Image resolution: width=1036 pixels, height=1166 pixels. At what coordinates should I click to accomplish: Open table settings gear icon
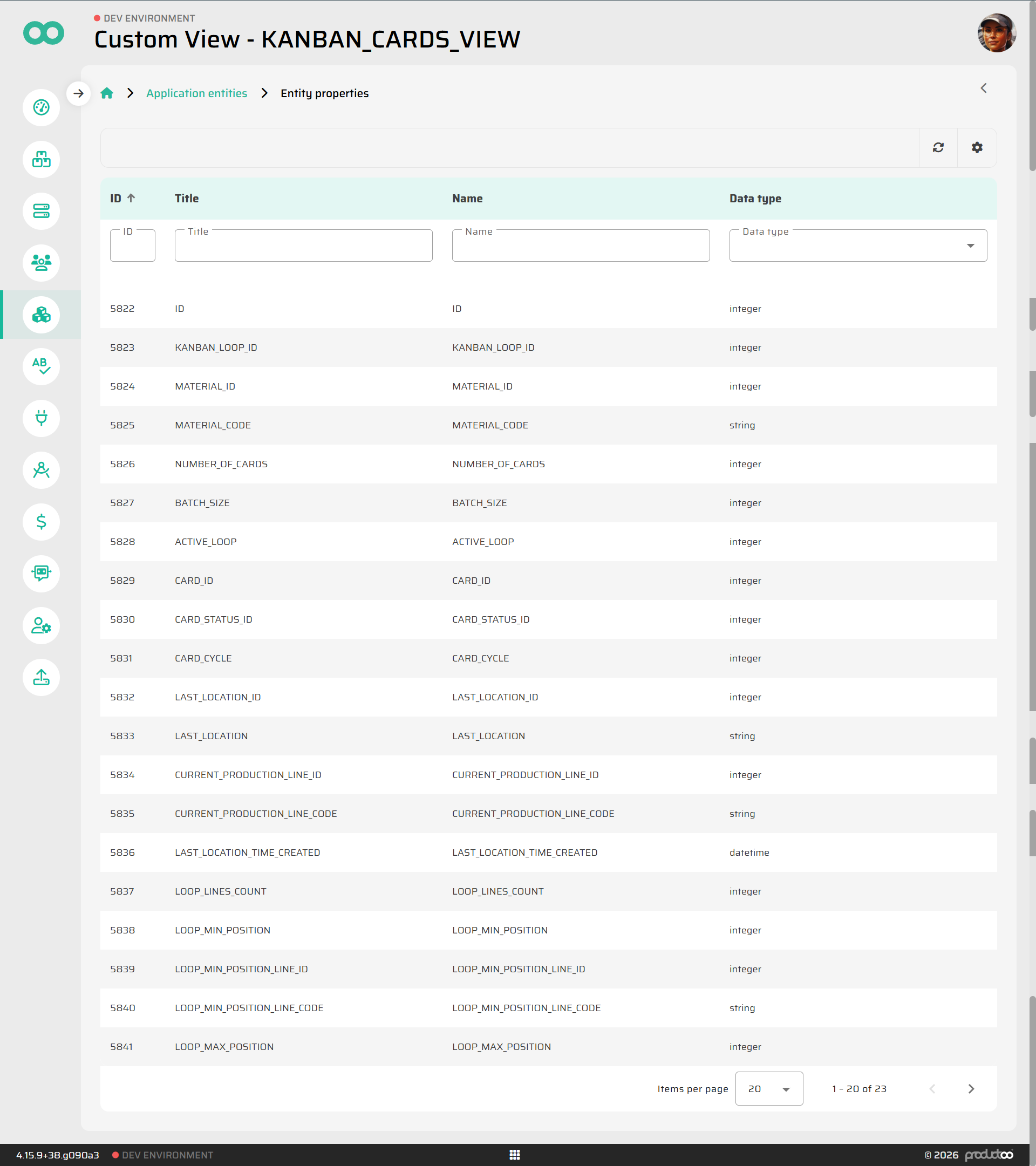(977, 148)
